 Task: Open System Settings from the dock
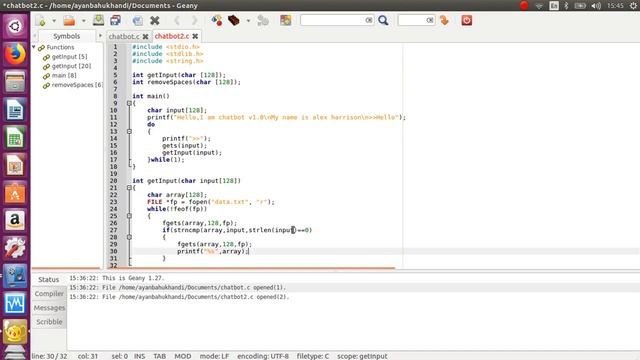[15, 248]
